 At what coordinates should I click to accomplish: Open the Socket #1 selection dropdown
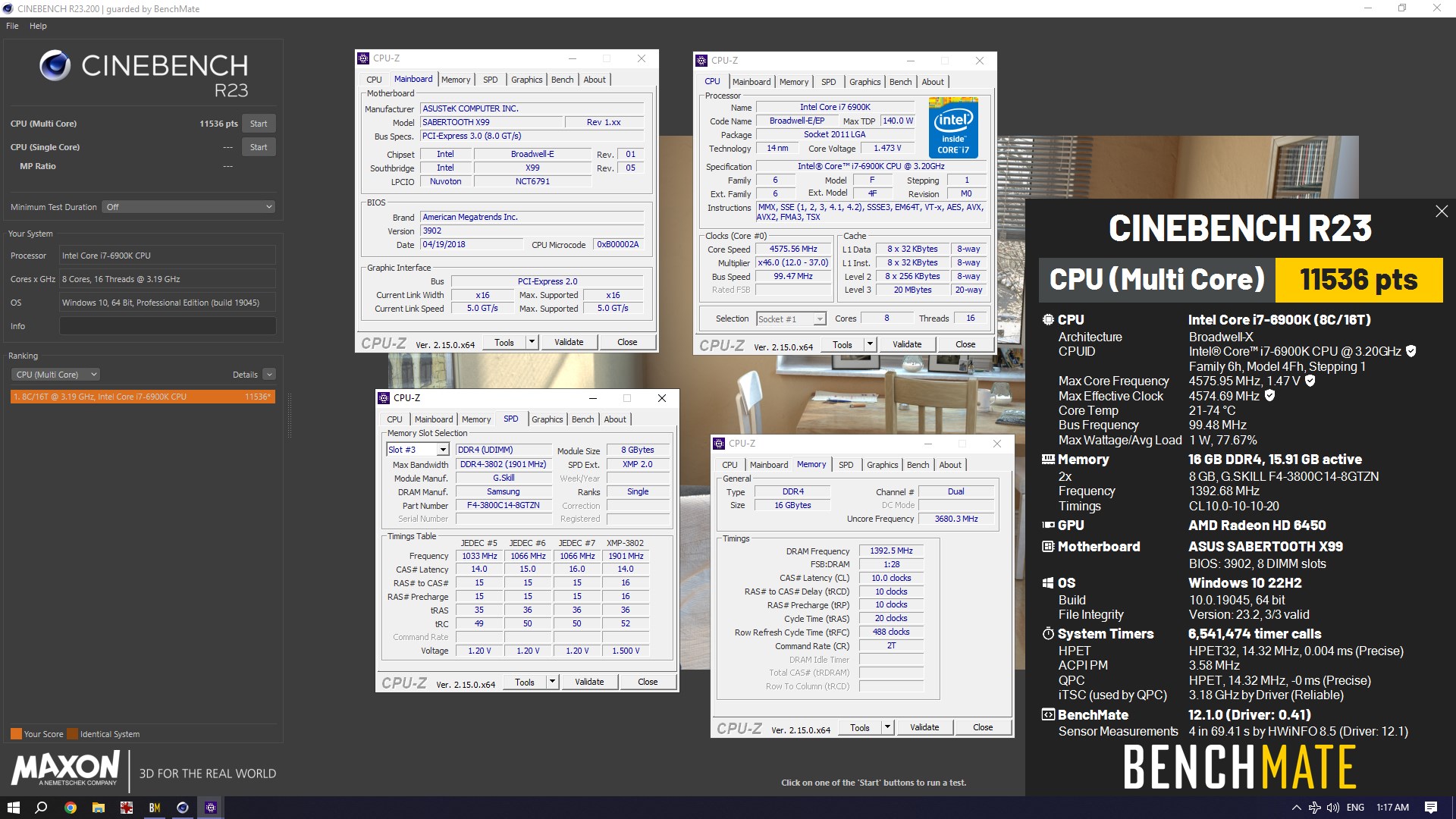[x=791, y=319]
